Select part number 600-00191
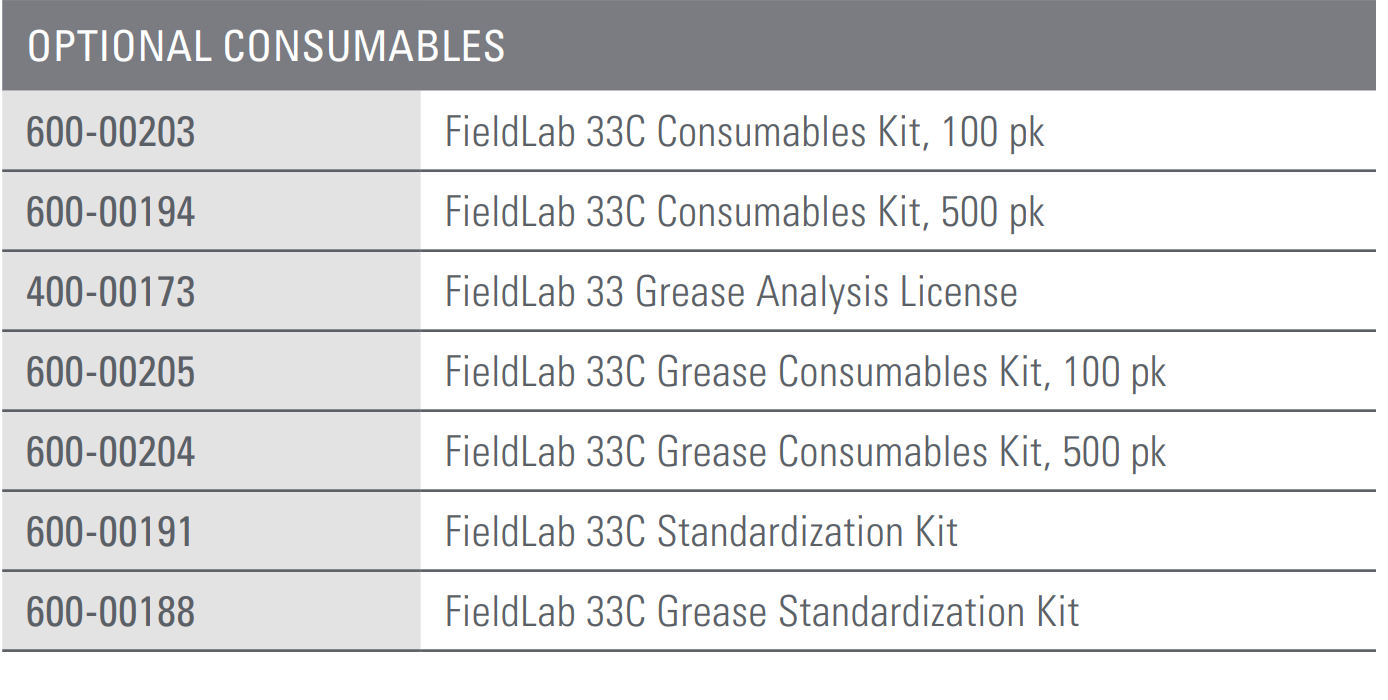 point(110,532)
